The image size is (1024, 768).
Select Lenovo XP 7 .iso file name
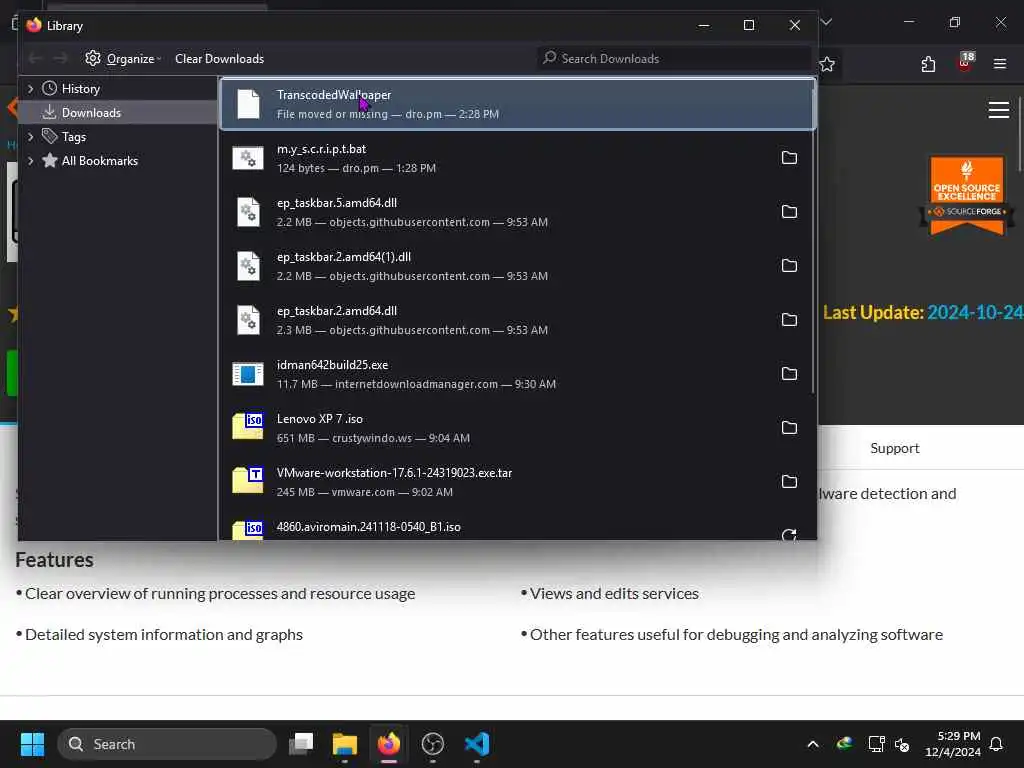(319, 419)
